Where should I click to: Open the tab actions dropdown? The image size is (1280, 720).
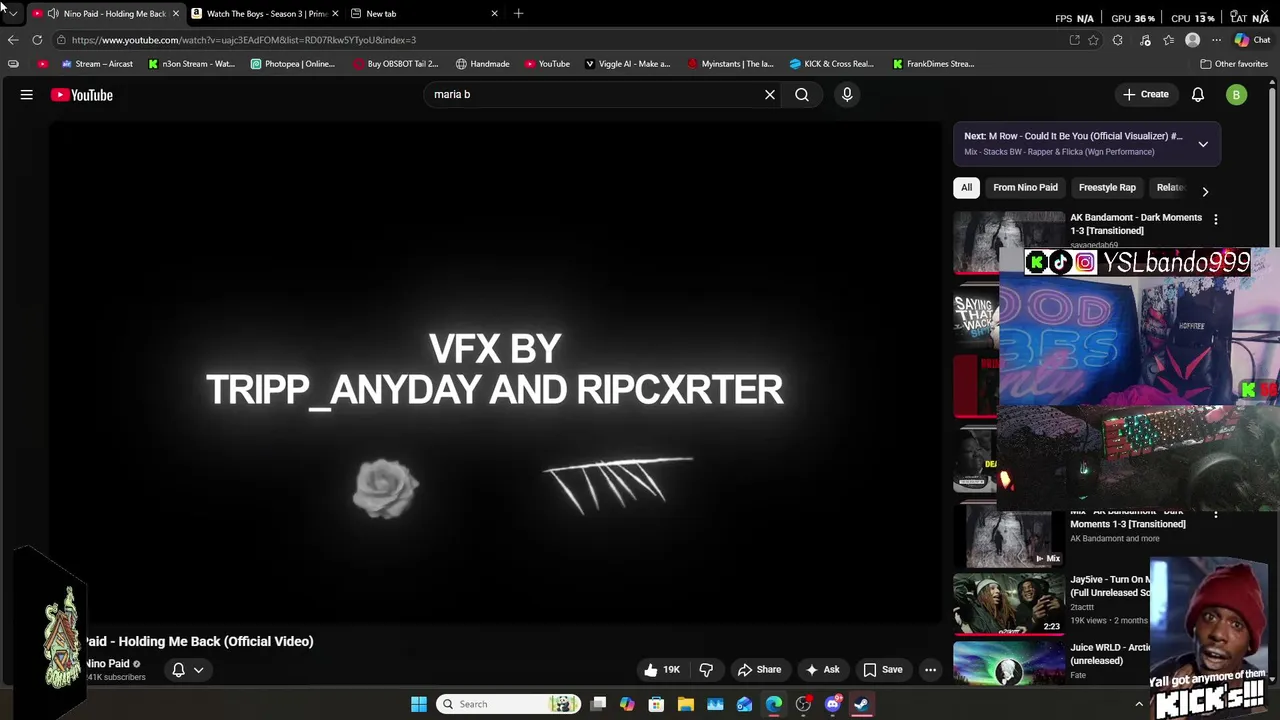click(x=12, y=14)
